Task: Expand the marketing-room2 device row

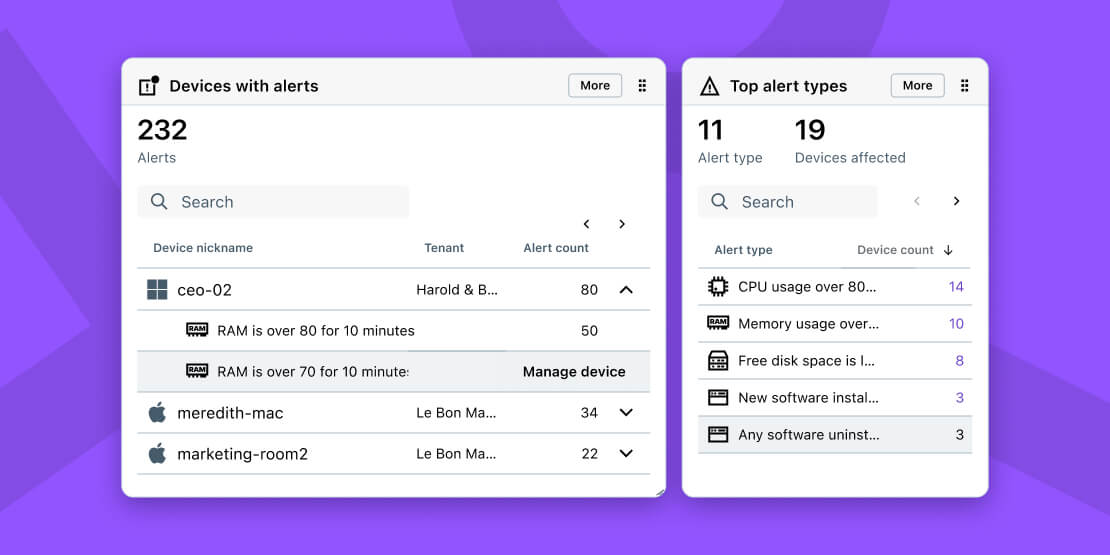Action: pos(626,454)
